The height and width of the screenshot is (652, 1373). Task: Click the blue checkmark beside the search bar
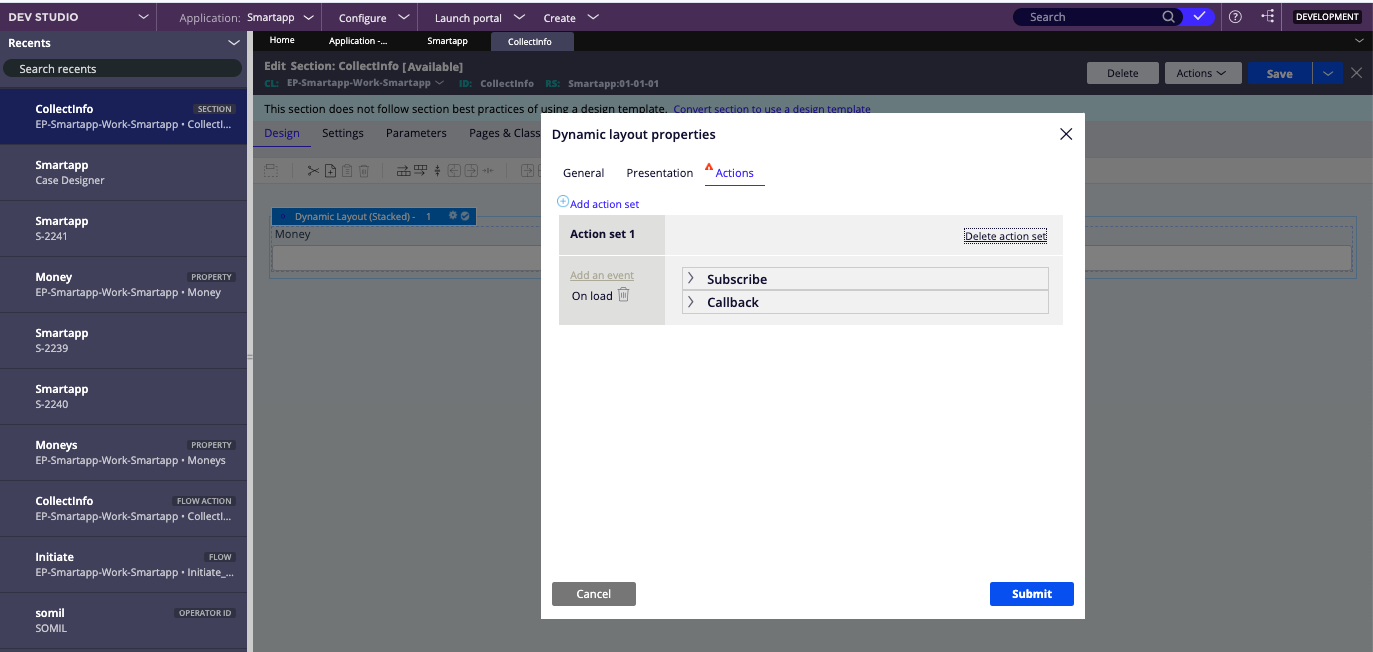tap(1199, 17)
